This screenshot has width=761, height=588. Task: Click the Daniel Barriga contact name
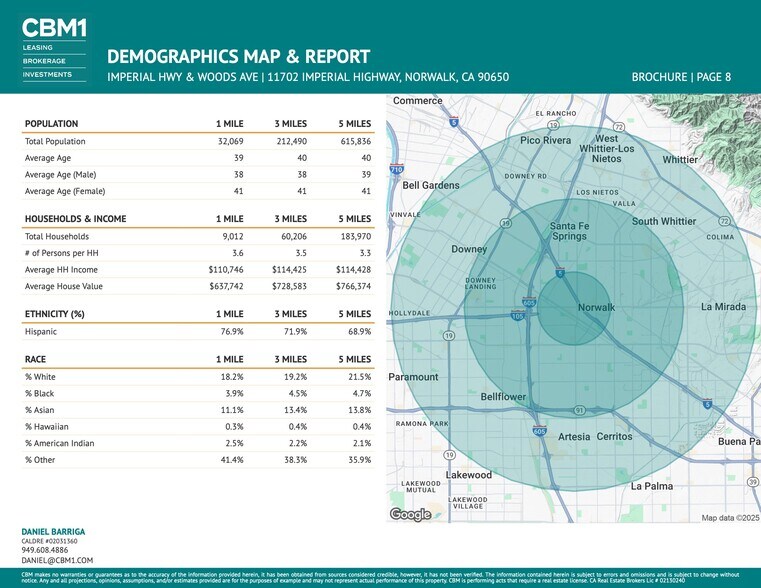point(53,531)
